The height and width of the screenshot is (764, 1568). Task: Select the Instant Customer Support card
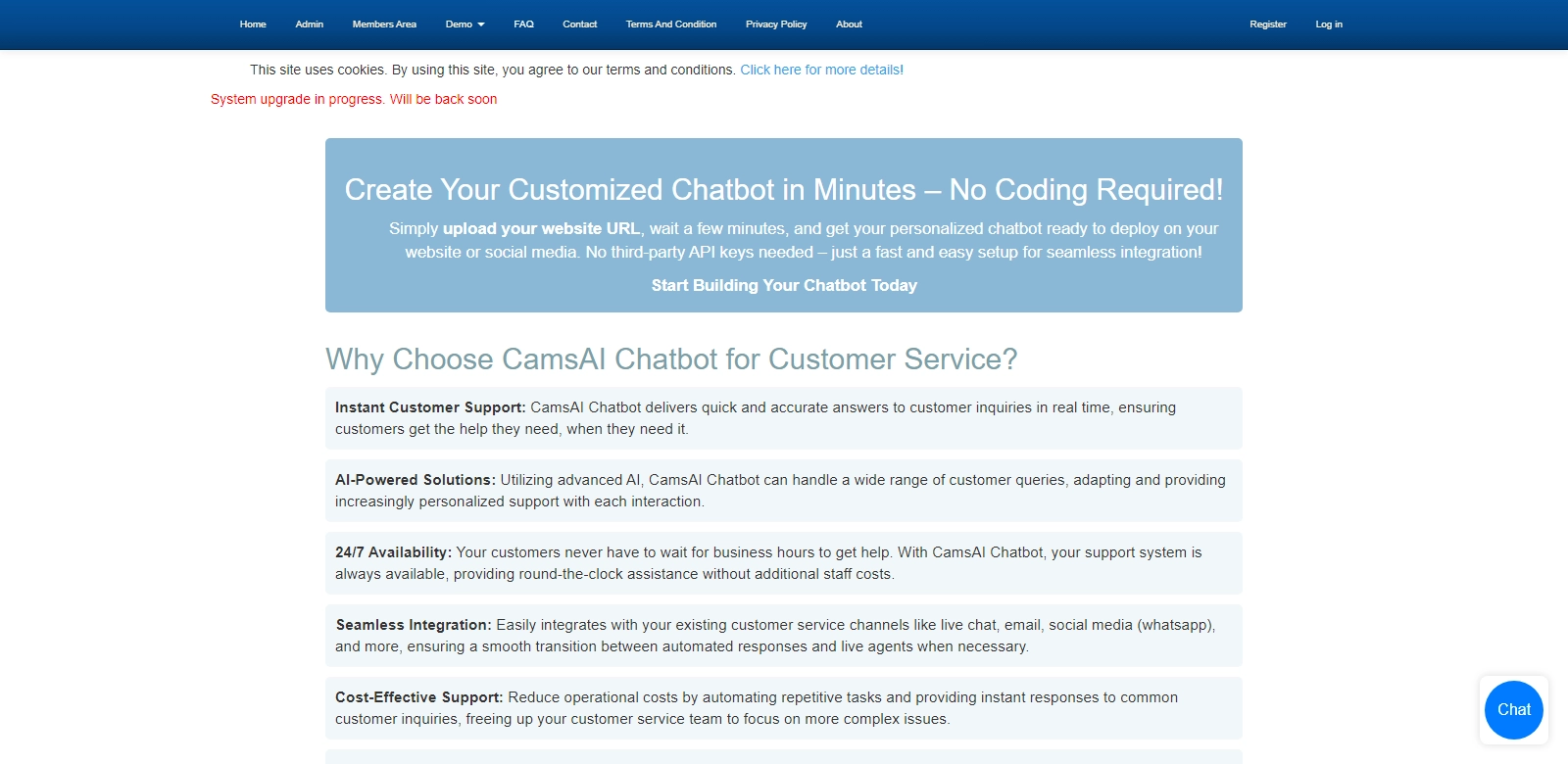click(783, 418)
